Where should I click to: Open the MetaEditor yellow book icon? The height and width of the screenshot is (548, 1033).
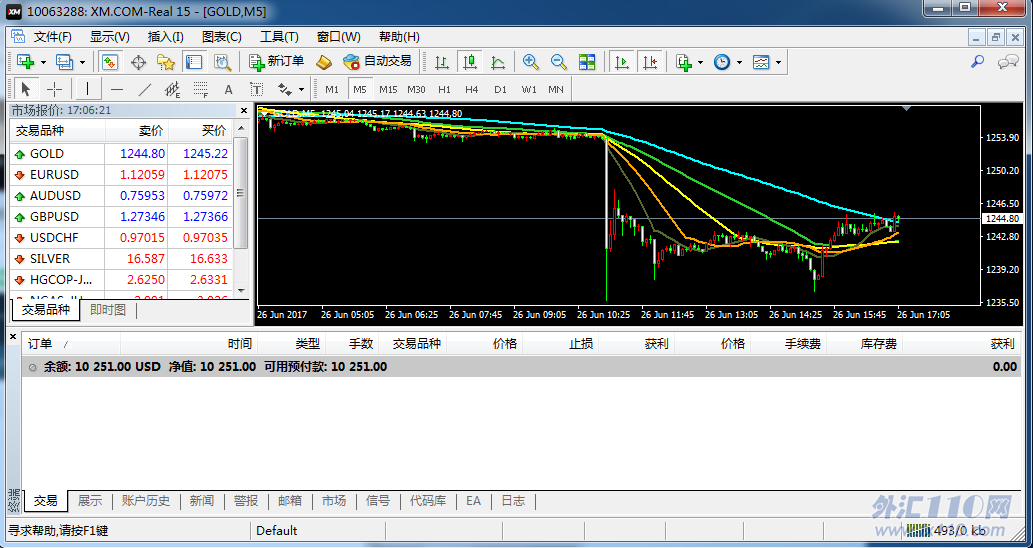click(x=323, y=62)
